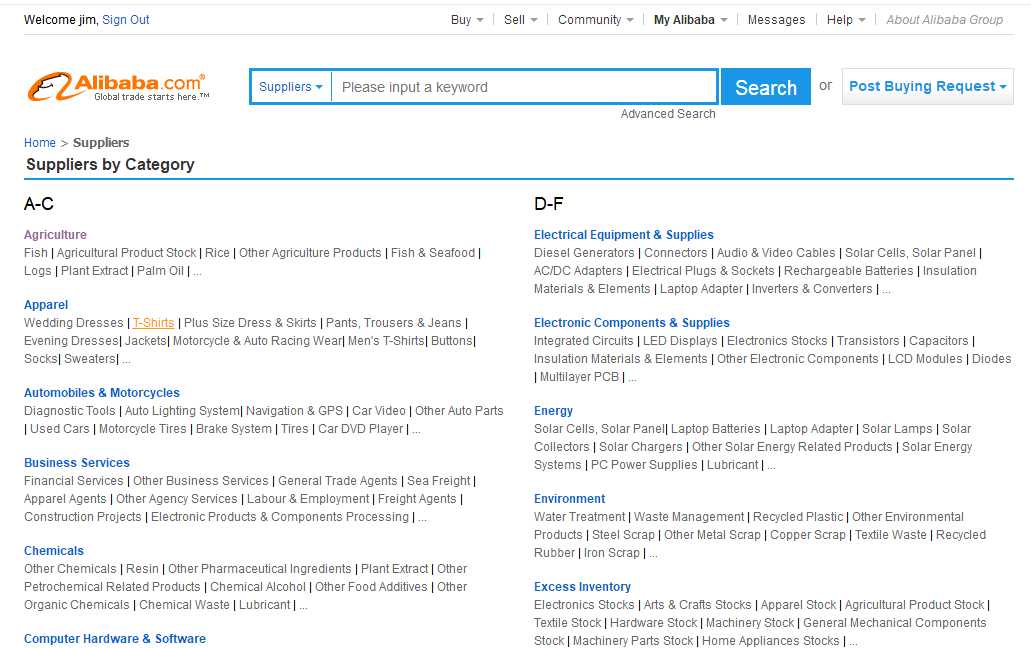Open the Apparel category
The height and width of the screenshot is (648, 1031).
click(x=46, y=305)
